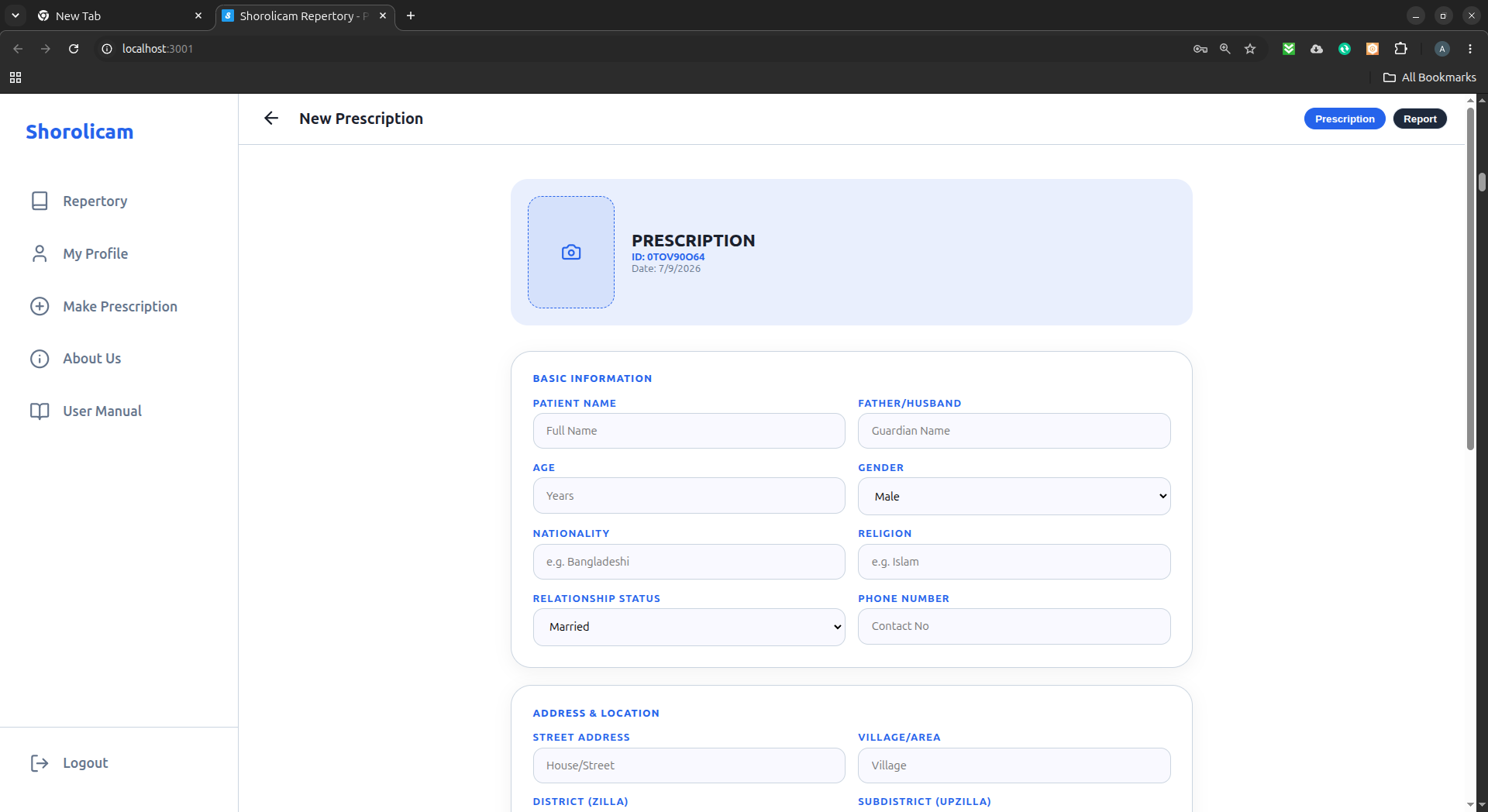The height and width of the screenshot is (812, 1488).
Task: Reload the browser page
Action: (x=74, y=49)
